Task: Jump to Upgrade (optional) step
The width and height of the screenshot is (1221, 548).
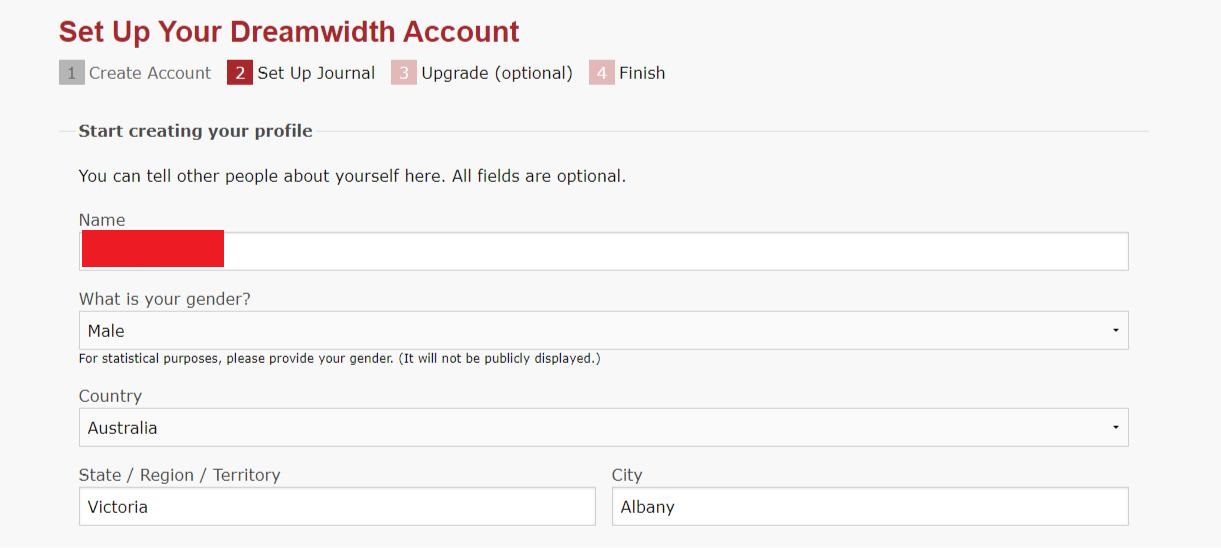Action: click(x=497, y=73)
